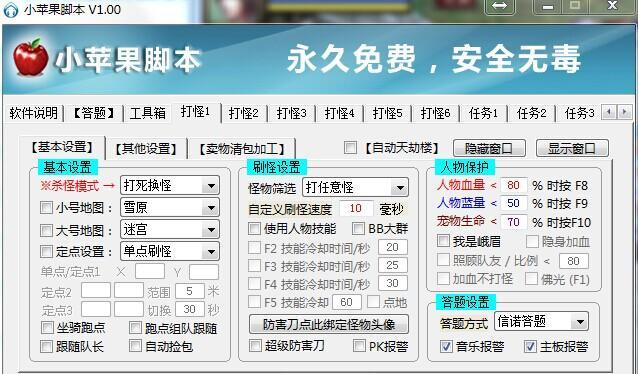Uncheck the 音乐报警 option
The width and height of the screenshot is (638, 374).
(x=446, y=347)
